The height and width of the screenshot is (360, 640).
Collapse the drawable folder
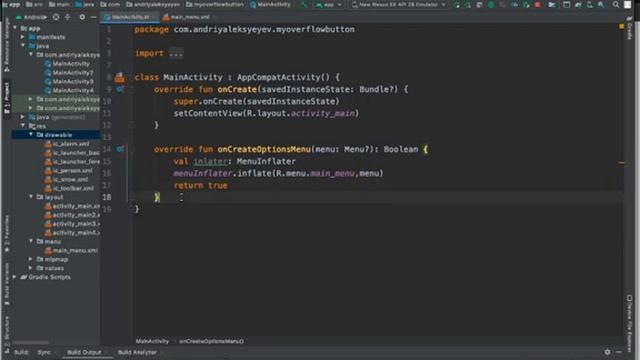(x=31, y=134)
